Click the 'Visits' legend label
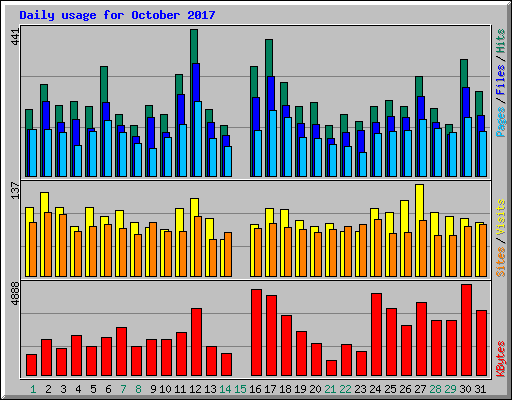The width and height of the screenshot is (512, 400). pyautogui.click(x=501, y=217)
